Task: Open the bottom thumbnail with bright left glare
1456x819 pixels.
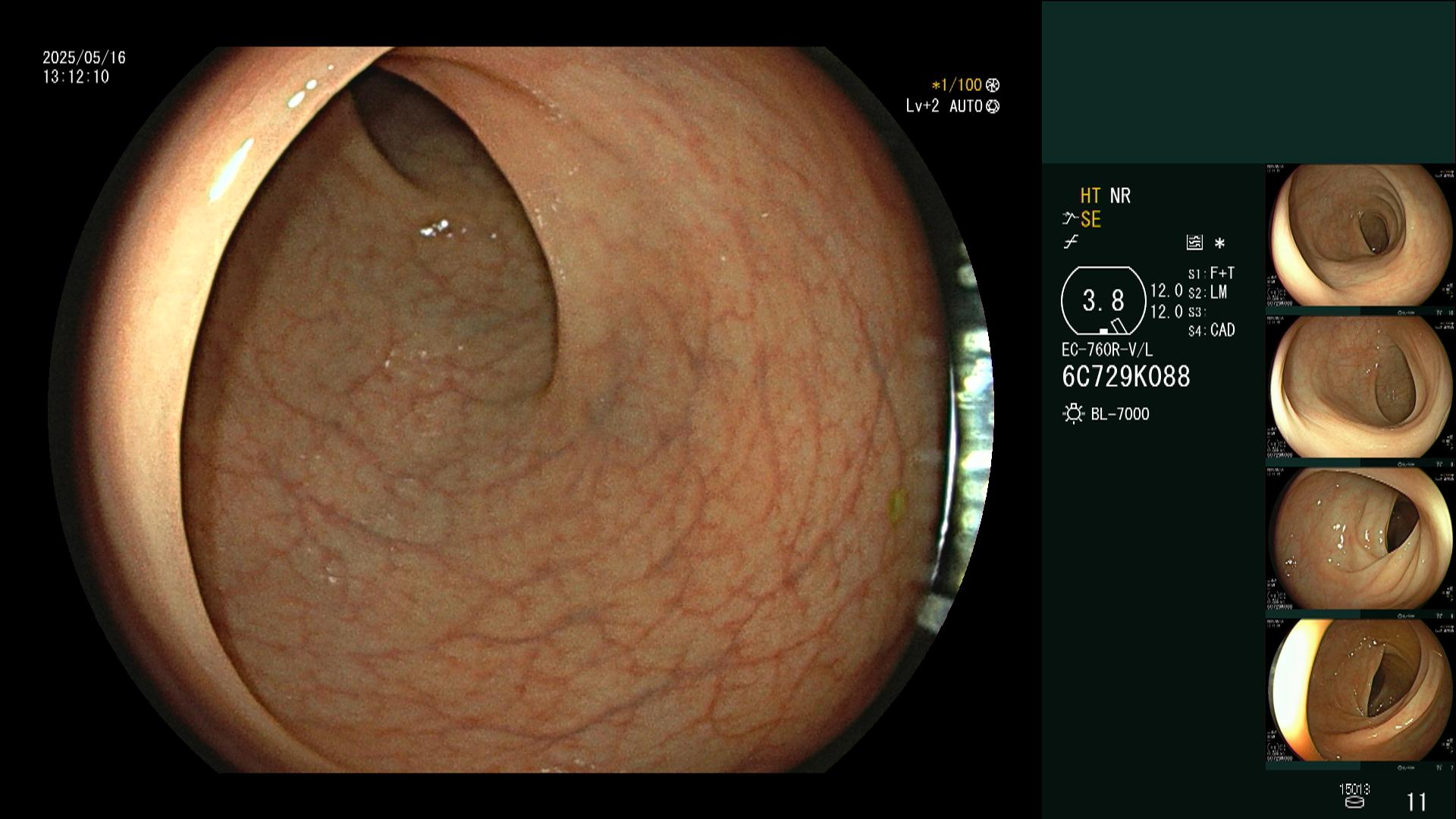Action: point(1360,691)
